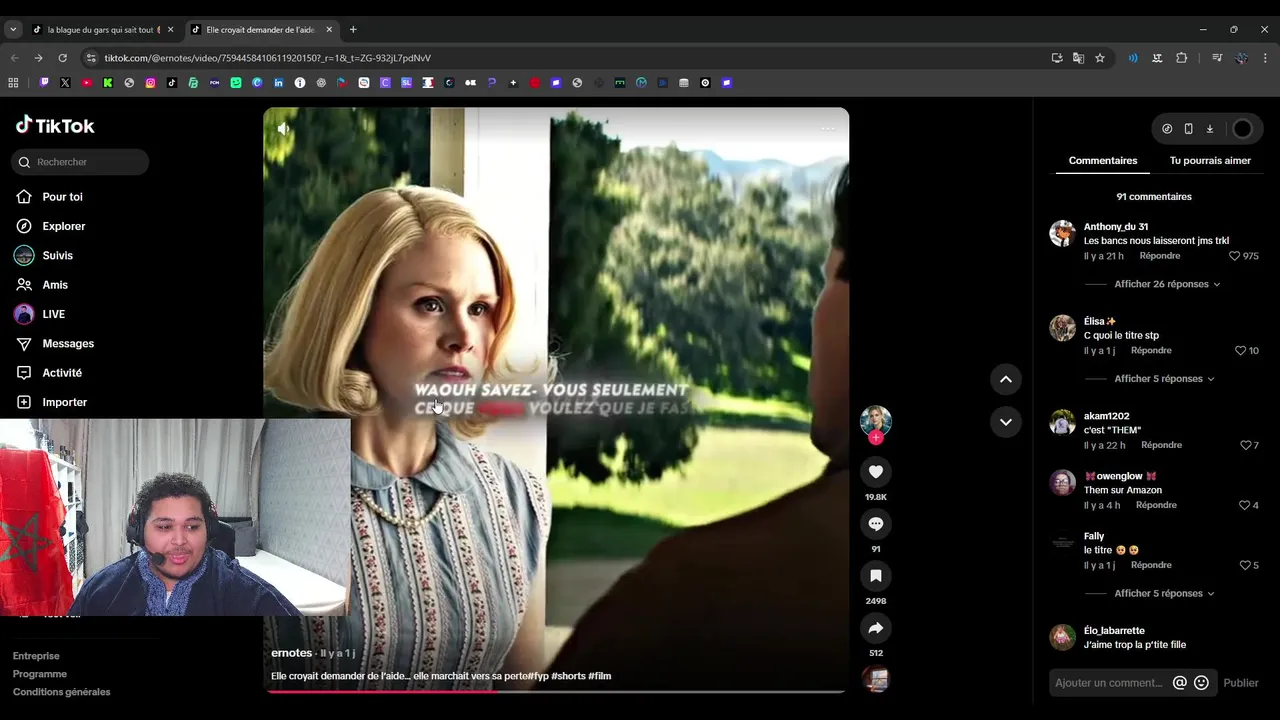1280x720 pixels.
Task: Open the browser Extensions puzzle icon
Action: click(x=1181, y=58)
